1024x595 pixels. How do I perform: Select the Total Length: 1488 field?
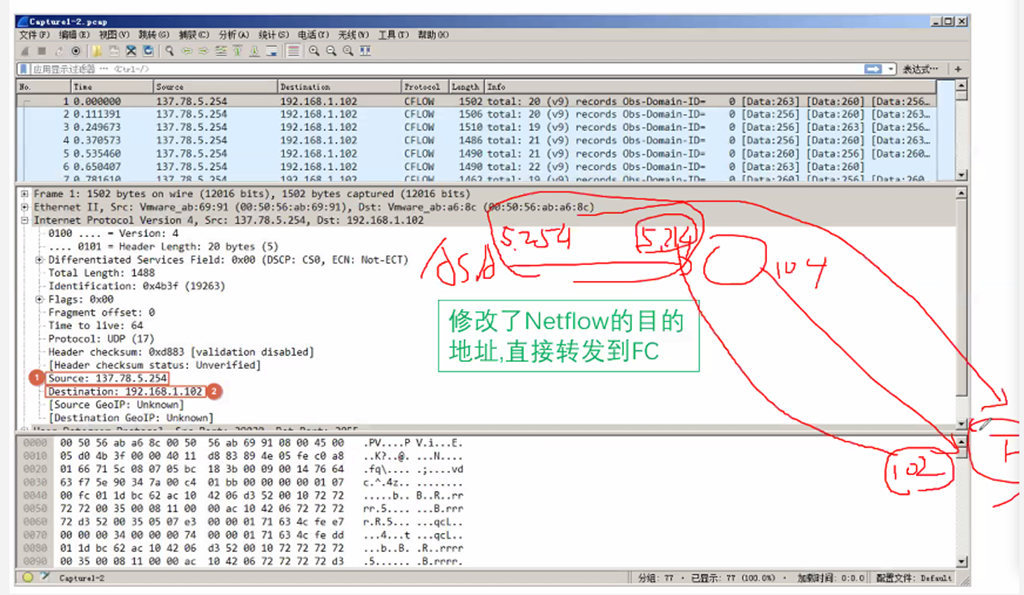point(101,273)
